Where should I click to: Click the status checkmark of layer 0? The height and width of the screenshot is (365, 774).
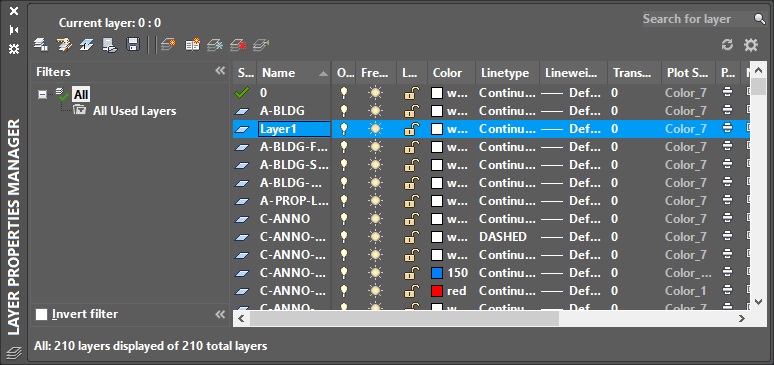point(242,92)
